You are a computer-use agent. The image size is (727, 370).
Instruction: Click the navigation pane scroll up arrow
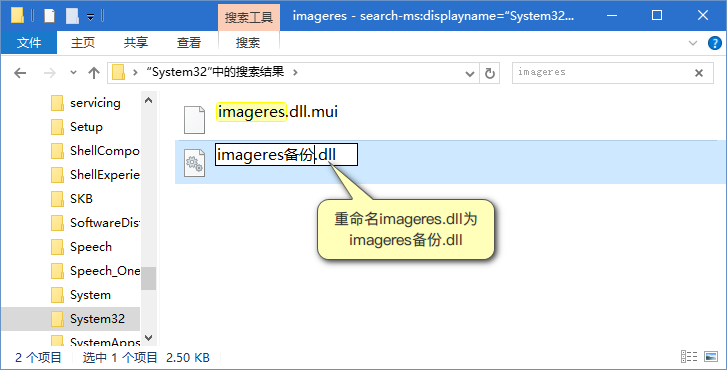148,100
